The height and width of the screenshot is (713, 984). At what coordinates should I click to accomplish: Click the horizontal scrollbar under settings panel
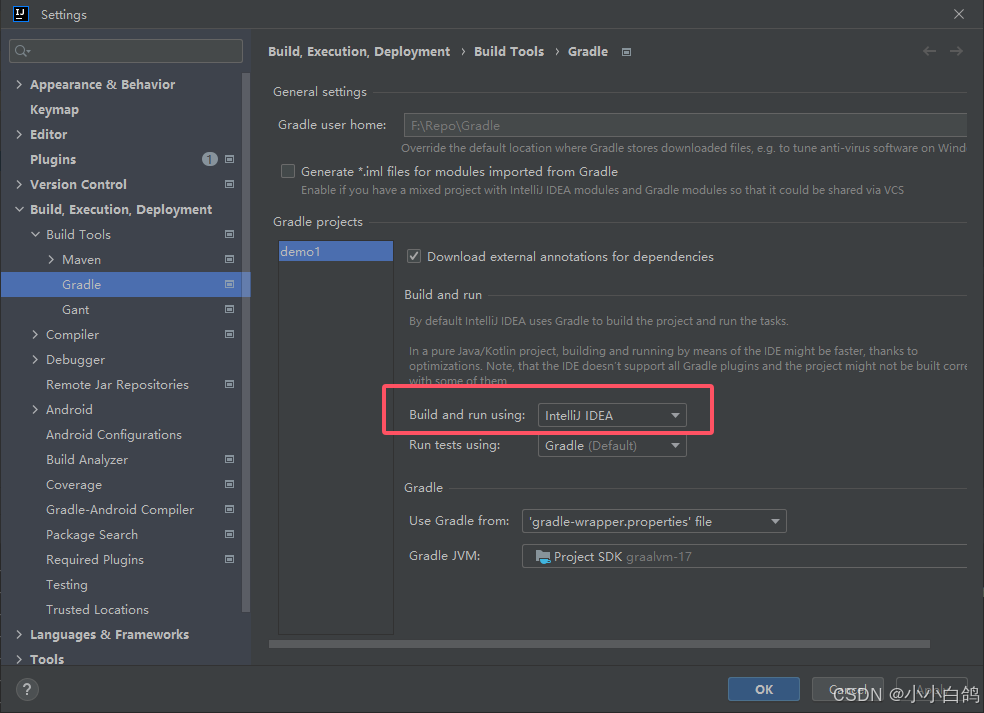(x=599, y=644)
